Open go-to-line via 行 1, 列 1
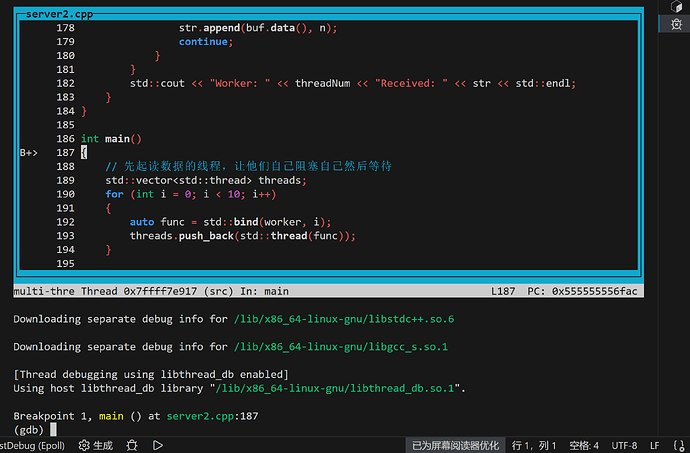Screen dimensions: 690x453 [x=534, y=446]
